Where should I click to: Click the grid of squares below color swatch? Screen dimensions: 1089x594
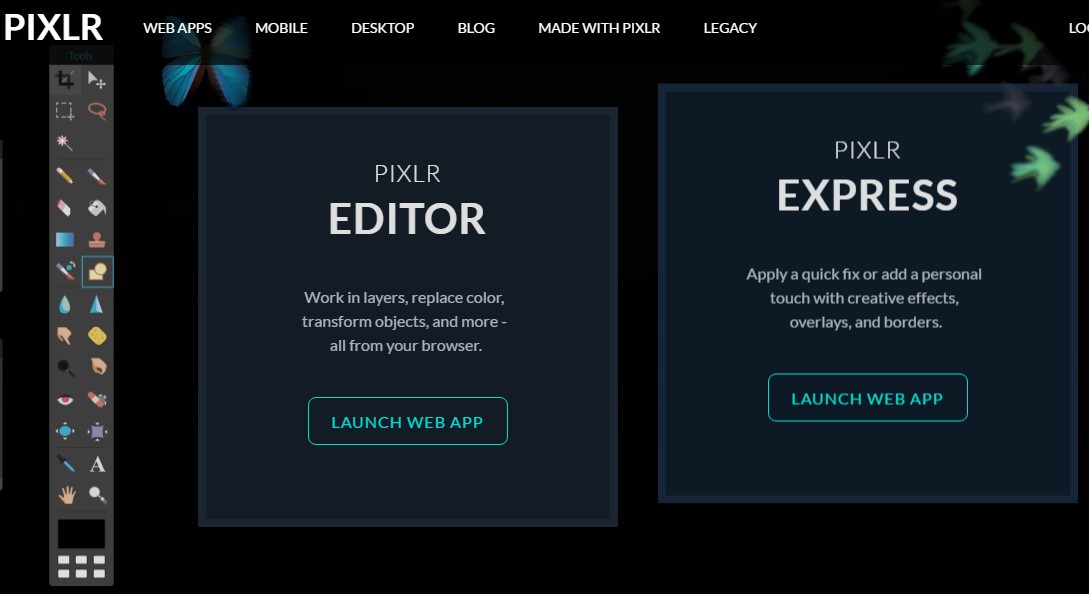click(x=81, y=566)
